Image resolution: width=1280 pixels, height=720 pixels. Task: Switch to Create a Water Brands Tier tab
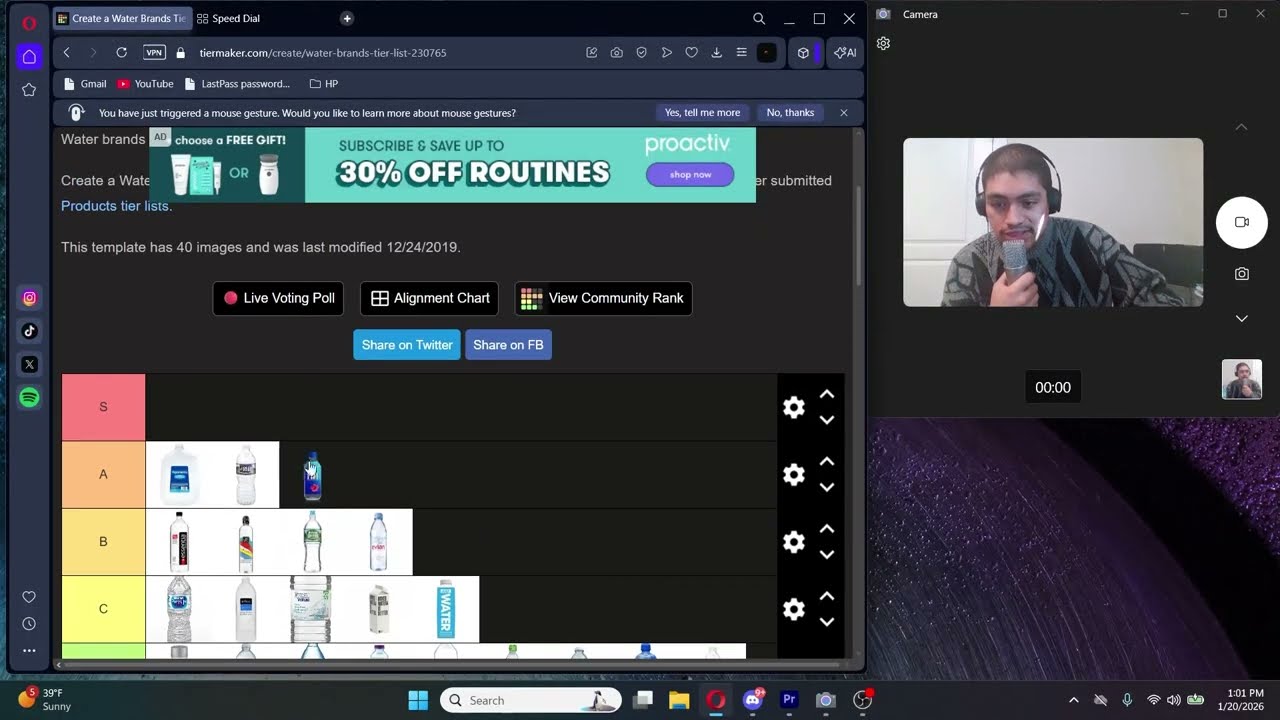point(121,18)
